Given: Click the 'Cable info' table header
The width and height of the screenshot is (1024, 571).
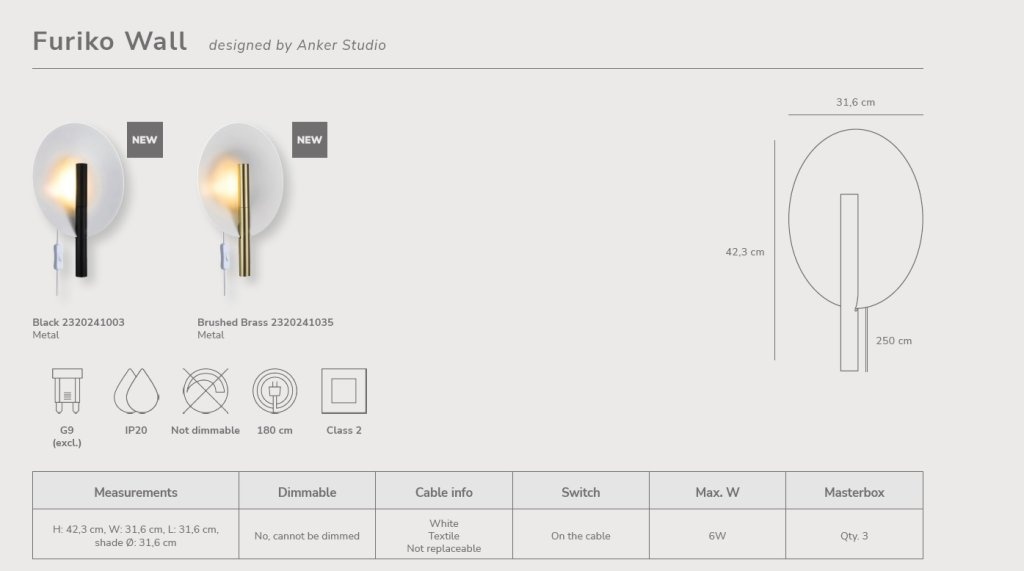Looking at the screenshot, I should (444, 492).
